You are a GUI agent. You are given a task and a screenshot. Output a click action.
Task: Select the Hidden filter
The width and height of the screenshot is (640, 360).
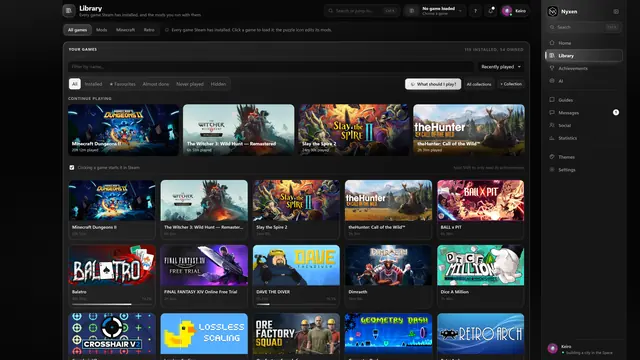(x=218, y=84)
